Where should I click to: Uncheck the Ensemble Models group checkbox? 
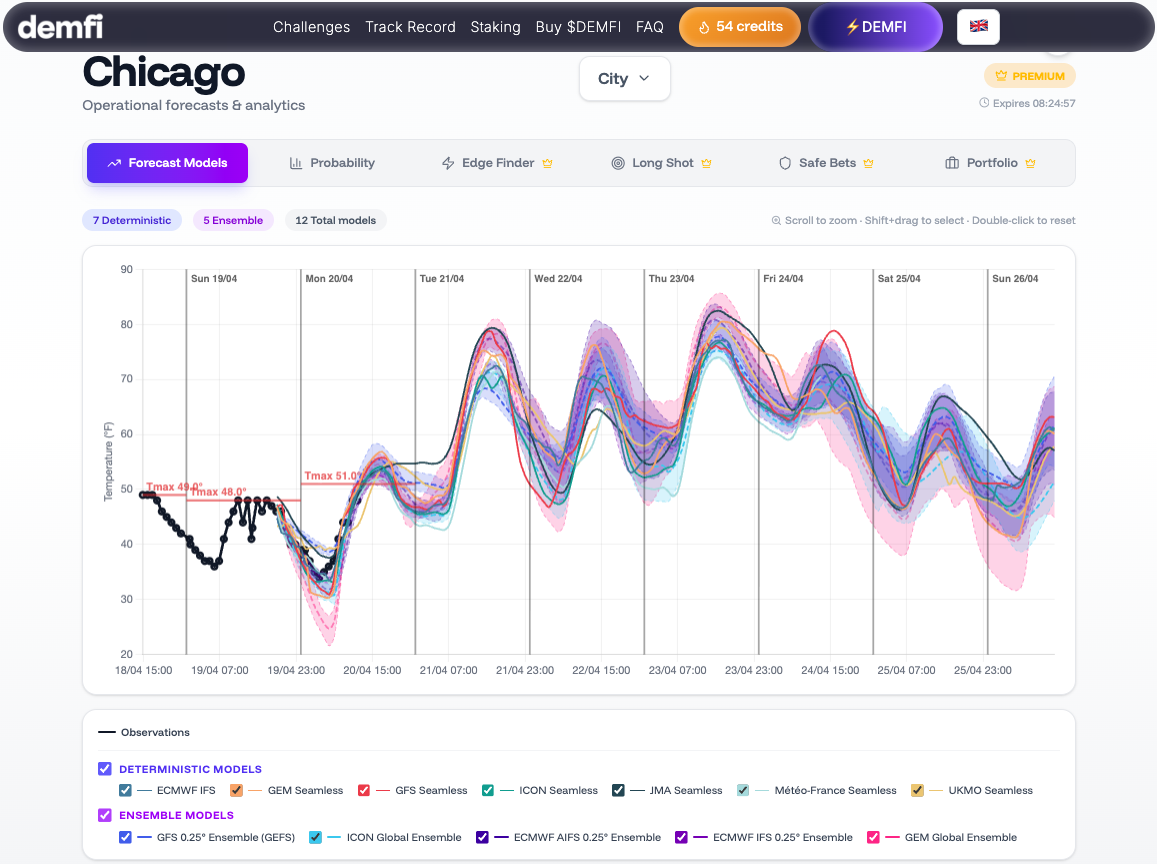pyautogui.click(x=105, y=815)
